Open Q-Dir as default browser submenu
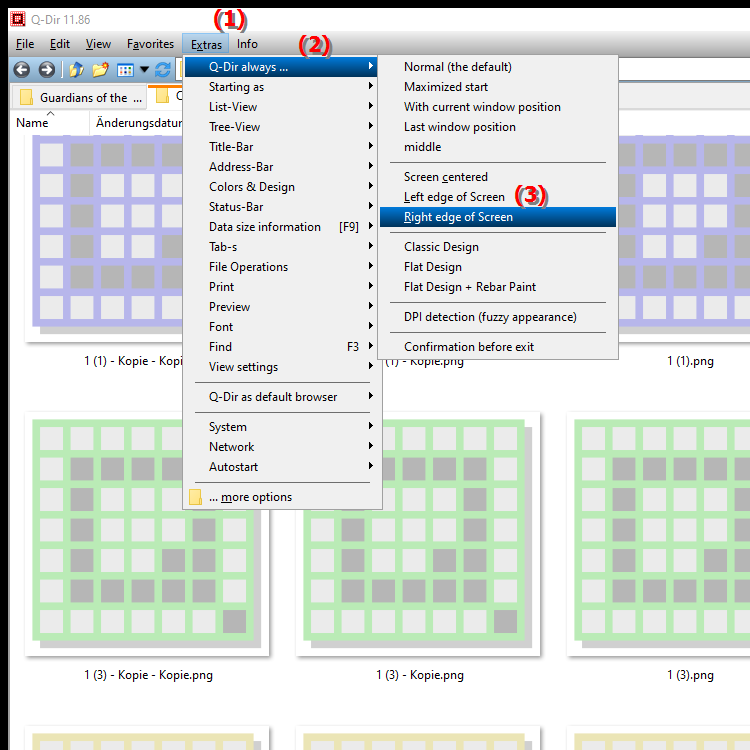750x750 pixels. point(281,397)
